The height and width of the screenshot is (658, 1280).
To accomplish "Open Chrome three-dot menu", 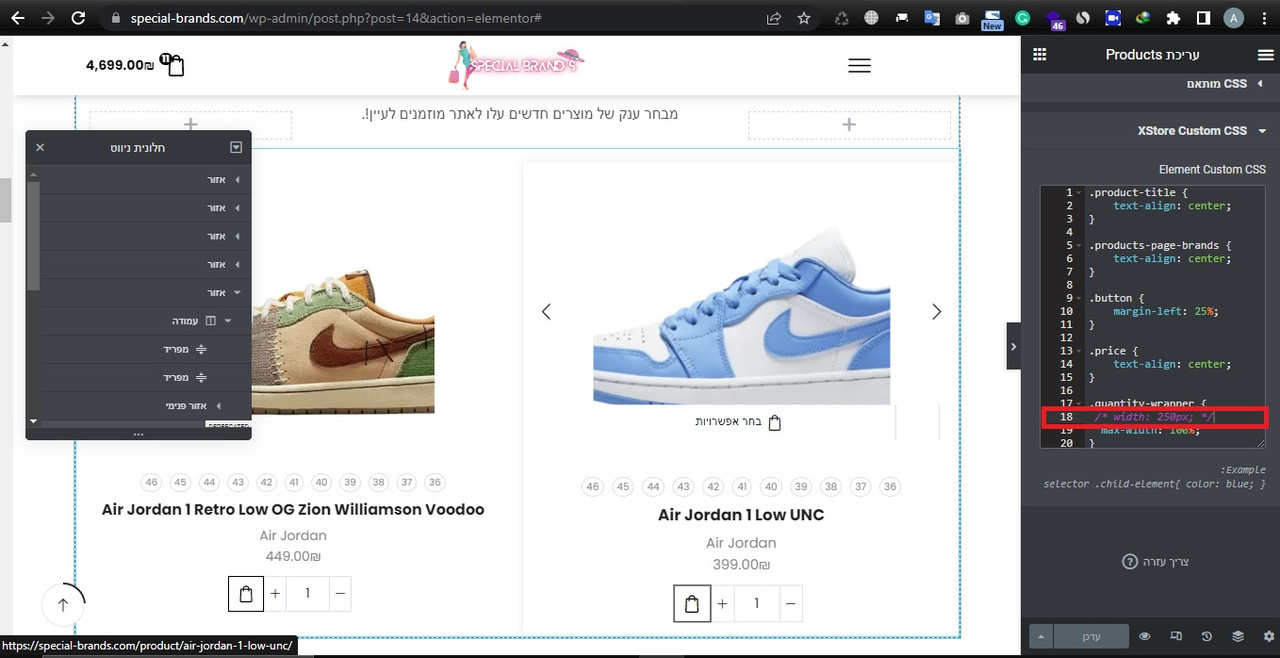I will click(1263, 18).
